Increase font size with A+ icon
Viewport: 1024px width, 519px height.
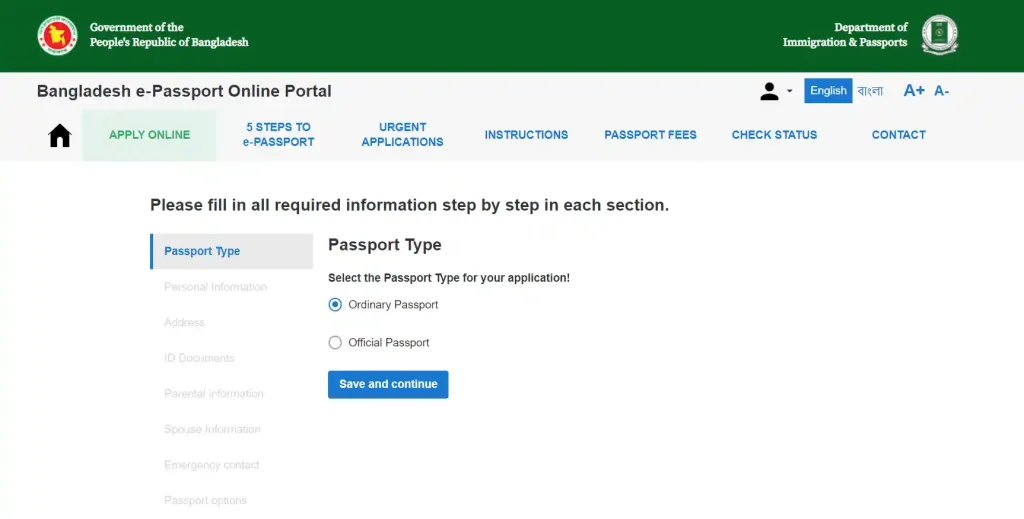tap(914, 91)
